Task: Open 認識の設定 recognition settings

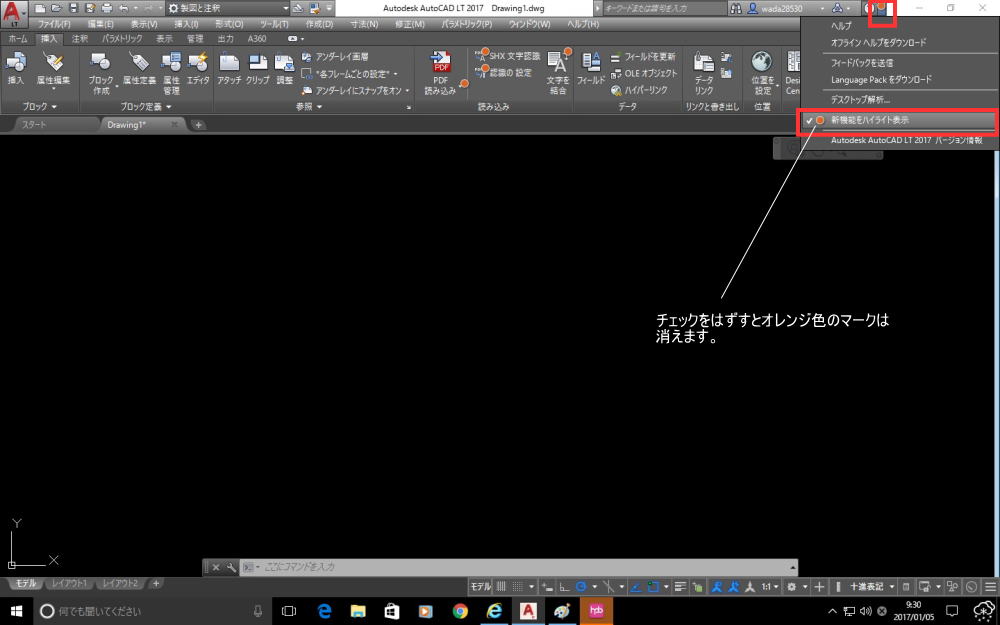Action: 504,73
